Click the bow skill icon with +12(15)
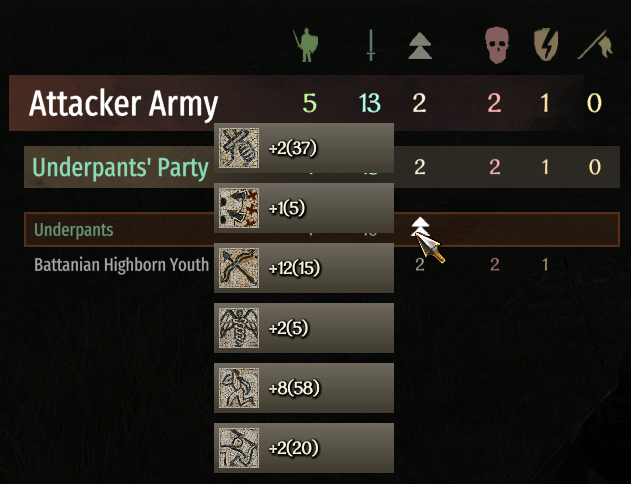 (239, 268)
